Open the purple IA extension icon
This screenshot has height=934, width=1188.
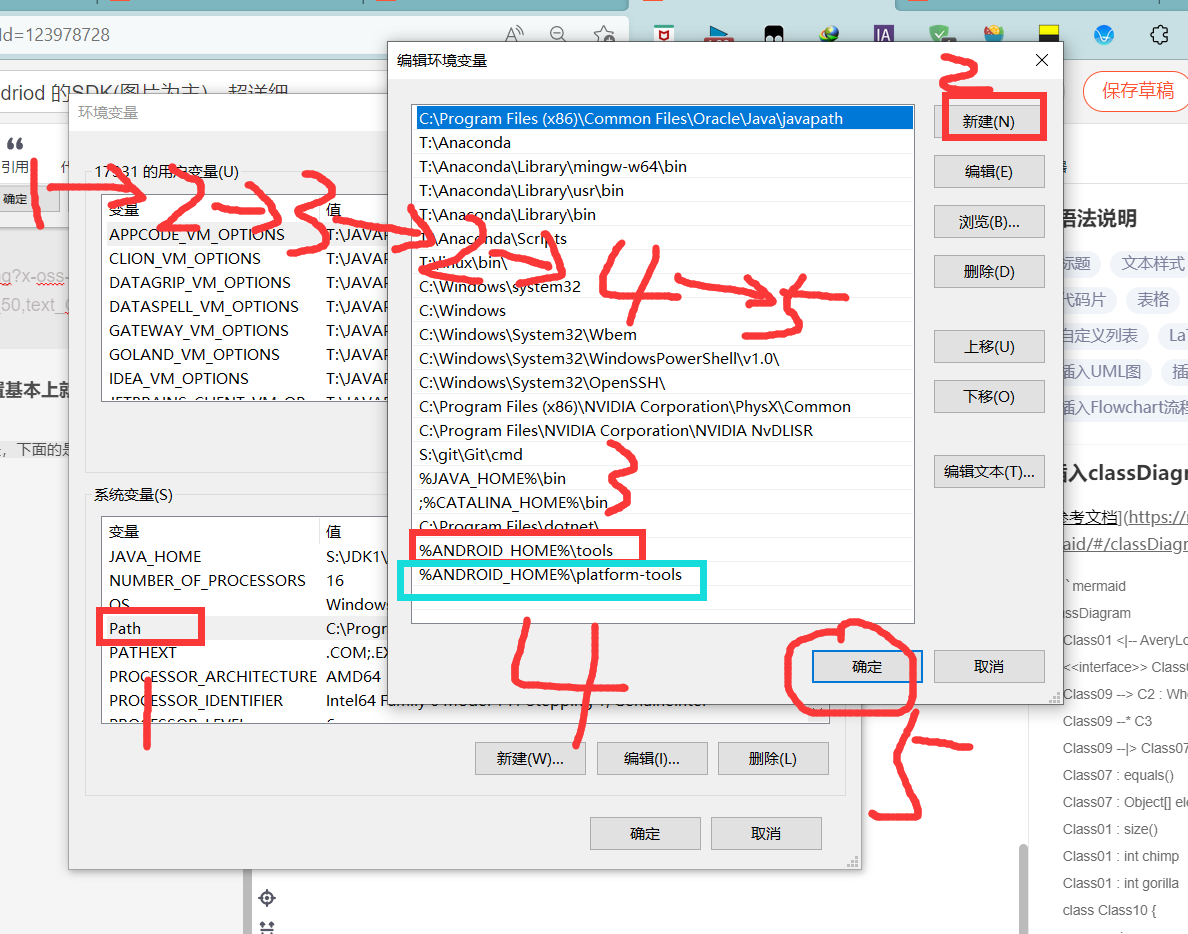pos(883,34)
